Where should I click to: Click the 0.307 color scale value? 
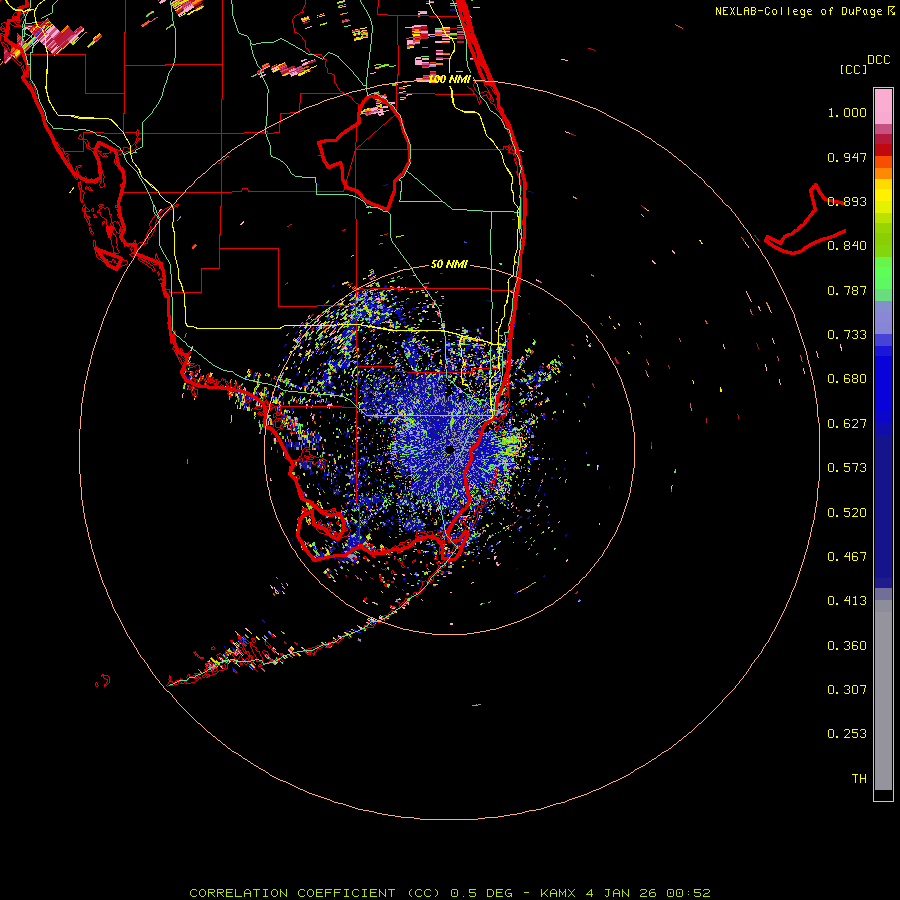point(847,690)
